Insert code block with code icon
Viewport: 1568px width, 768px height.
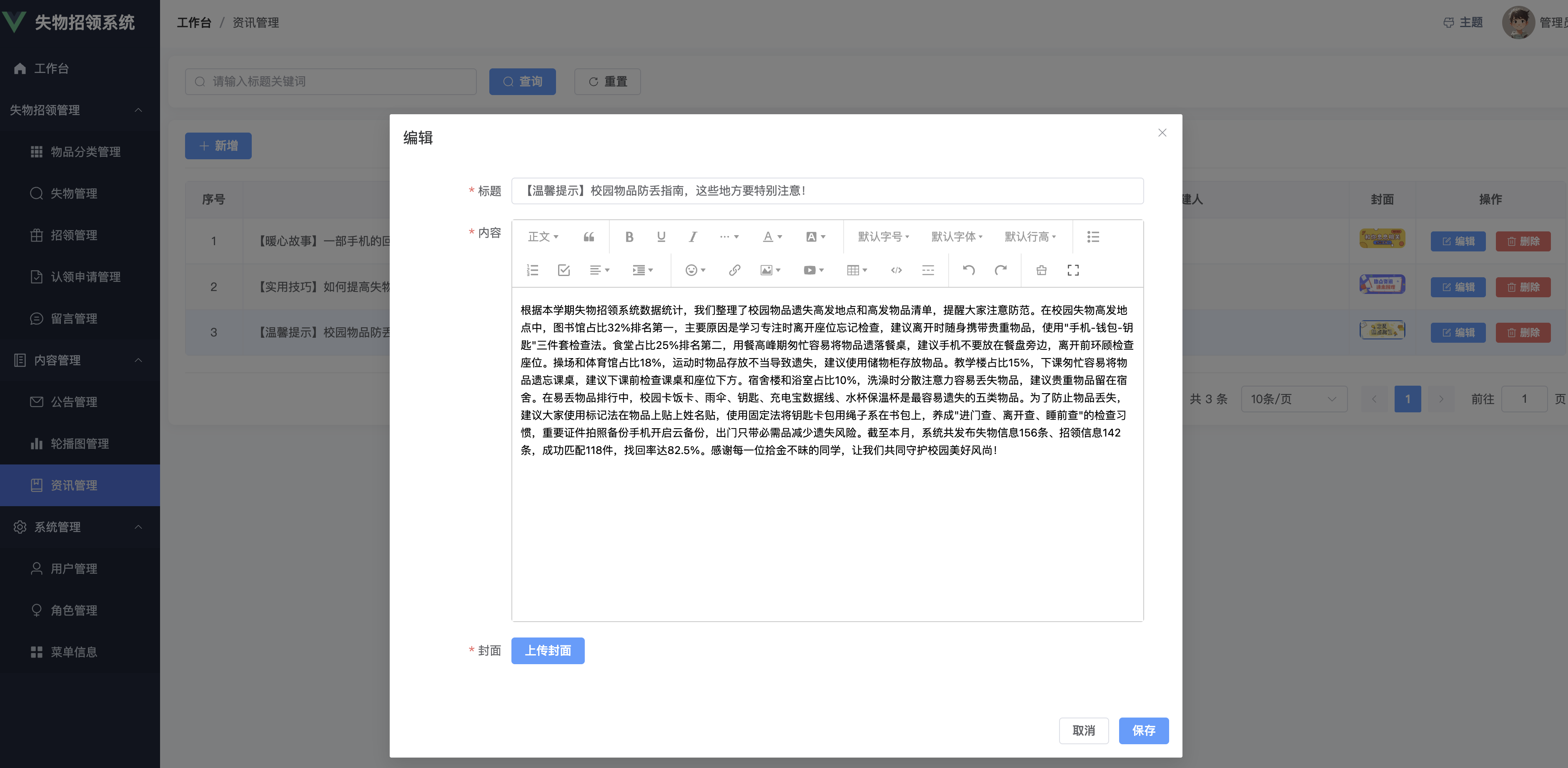896,271
